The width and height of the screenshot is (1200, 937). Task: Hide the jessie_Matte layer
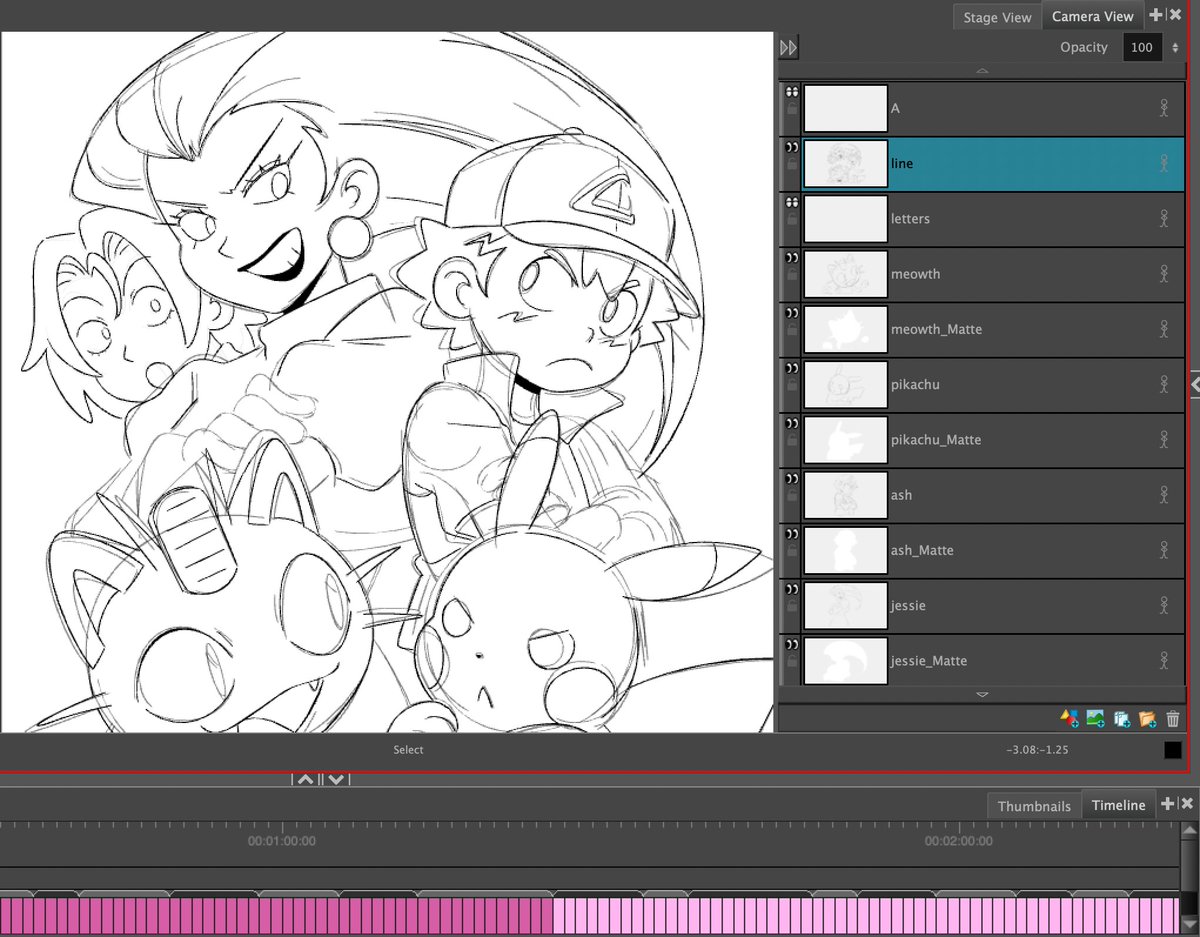792,644
